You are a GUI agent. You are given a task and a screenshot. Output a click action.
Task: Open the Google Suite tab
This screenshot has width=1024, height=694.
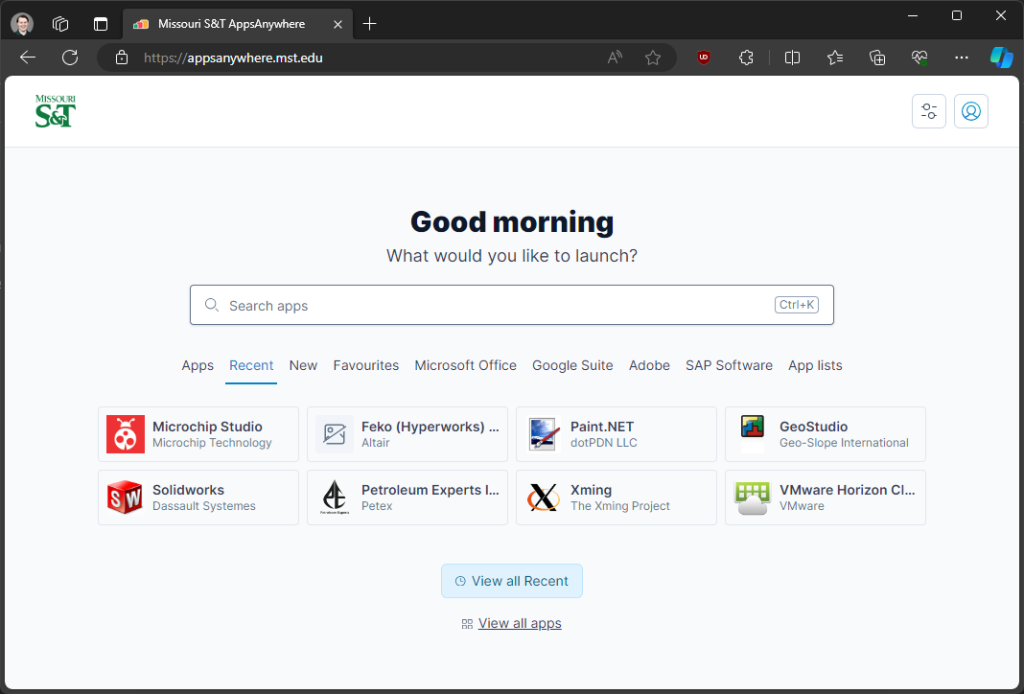pos(572,366)
